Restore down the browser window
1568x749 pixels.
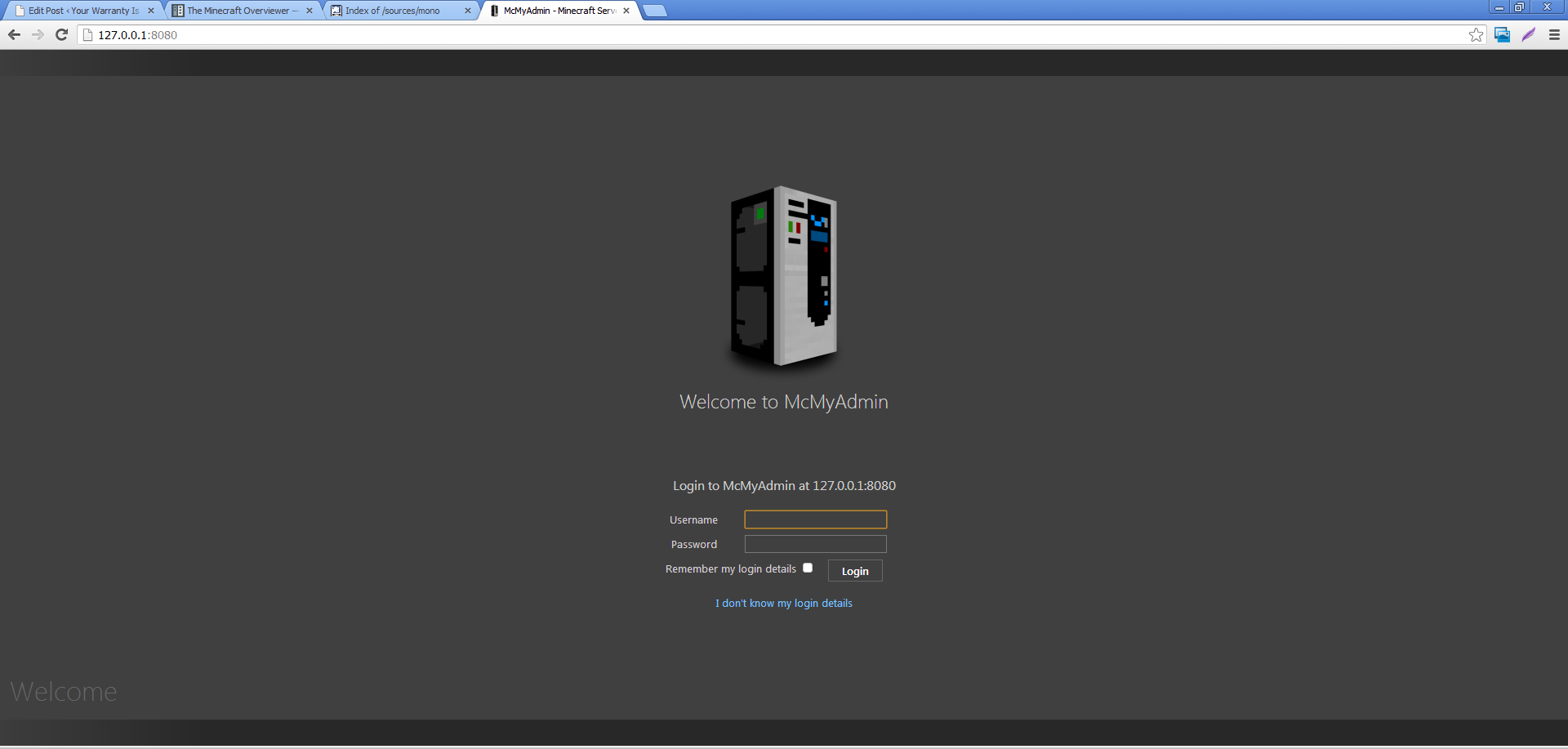click(x=1519, y=7)
